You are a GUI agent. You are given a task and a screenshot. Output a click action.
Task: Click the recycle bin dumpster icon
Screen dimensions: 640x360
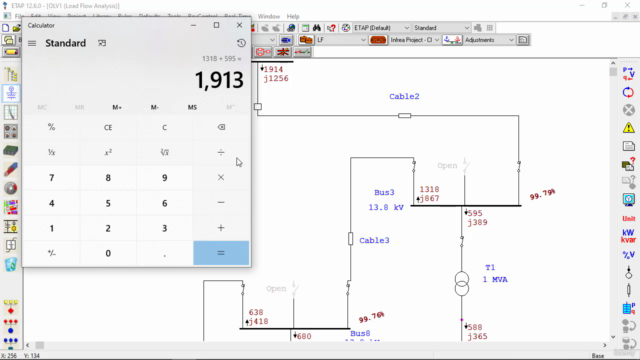pyautogui.click(x=11, y=264)
